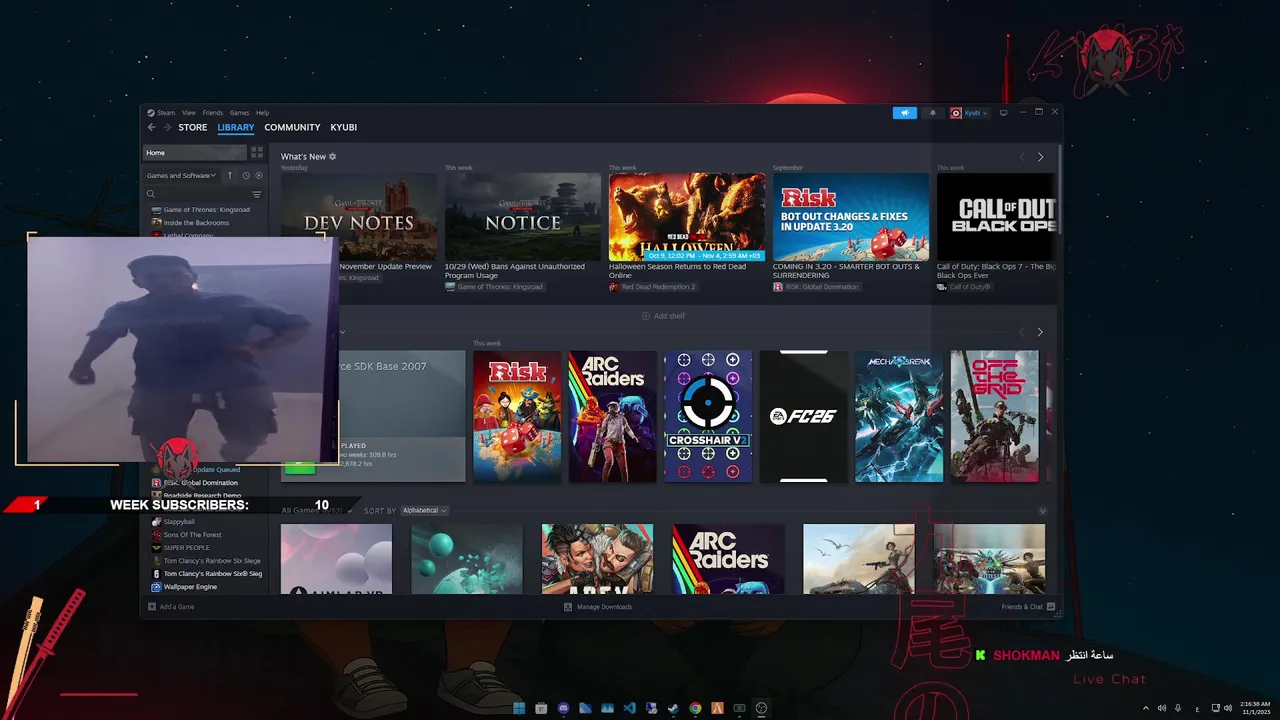The width and height of the screenshot is (1280, 720).
Task: Open the EA FC26 cover
Action: pos(804,416)
